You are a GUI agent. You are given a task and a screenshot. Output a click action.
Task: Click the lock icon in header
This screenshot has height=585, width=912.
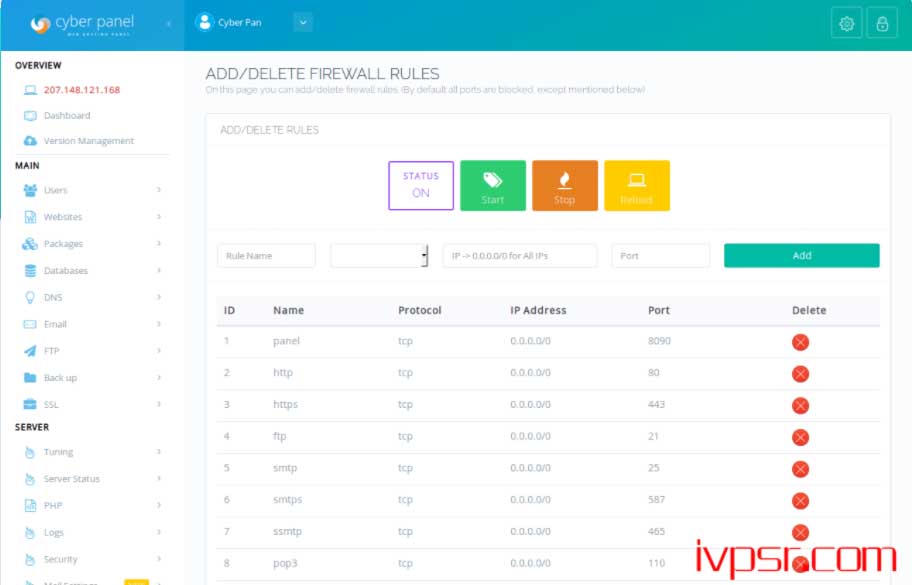(x=882, y=23)
